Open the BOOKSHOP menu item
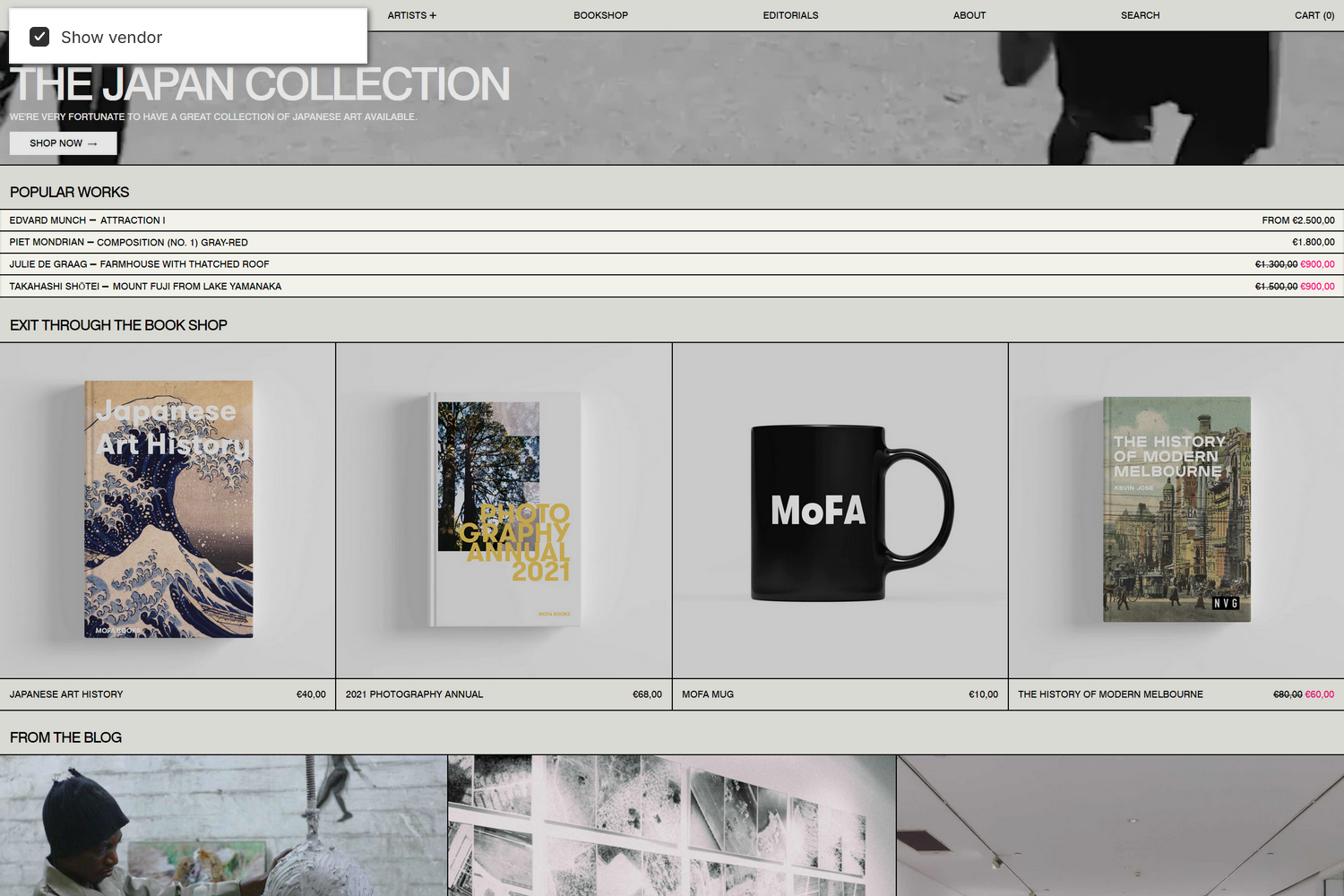The width and height of the screenshot is (1344, 896). click(x=600, y=15)
